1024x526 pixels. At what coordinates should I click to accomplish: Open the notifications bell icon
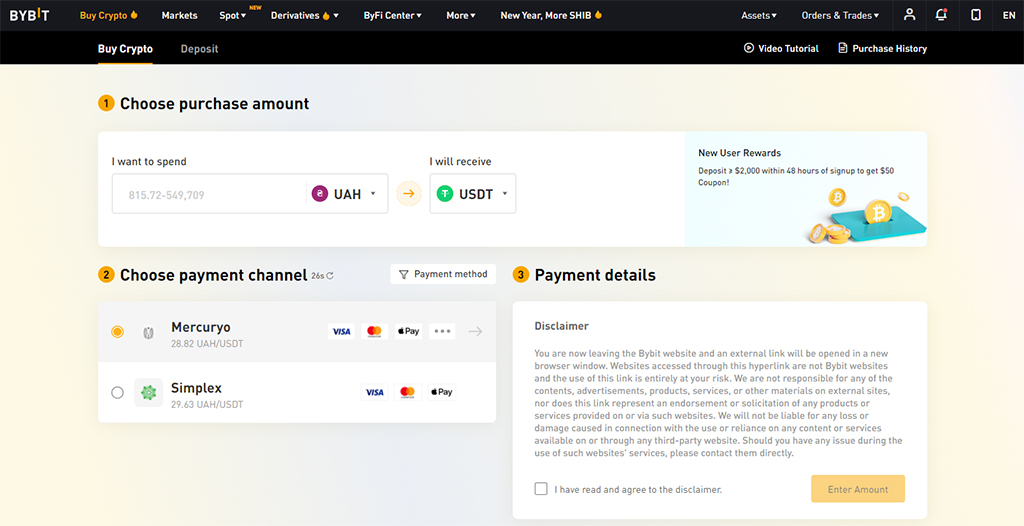tap(941, 15)
